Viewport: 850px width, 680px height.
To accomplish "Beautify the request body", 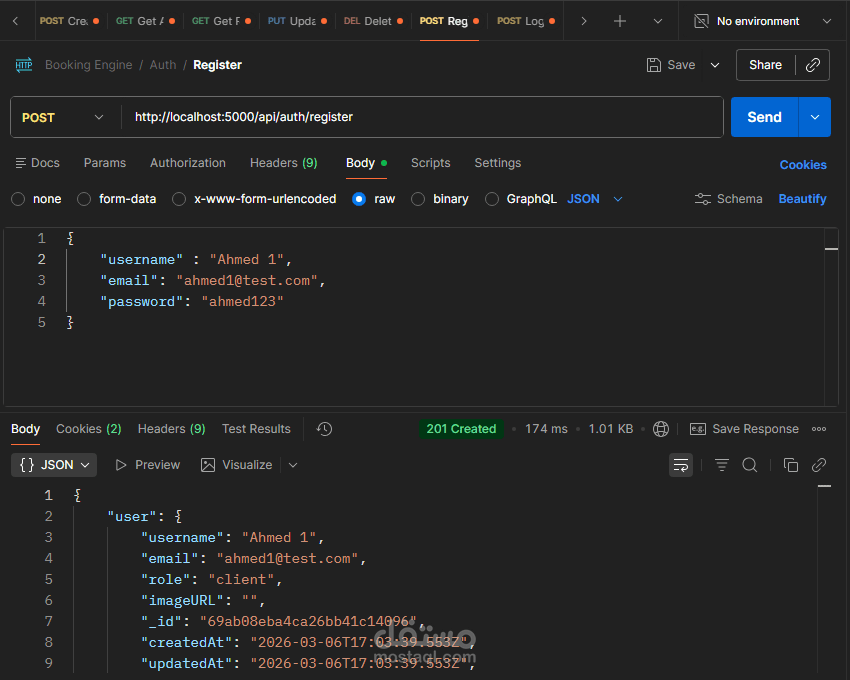I will (802, 199).
